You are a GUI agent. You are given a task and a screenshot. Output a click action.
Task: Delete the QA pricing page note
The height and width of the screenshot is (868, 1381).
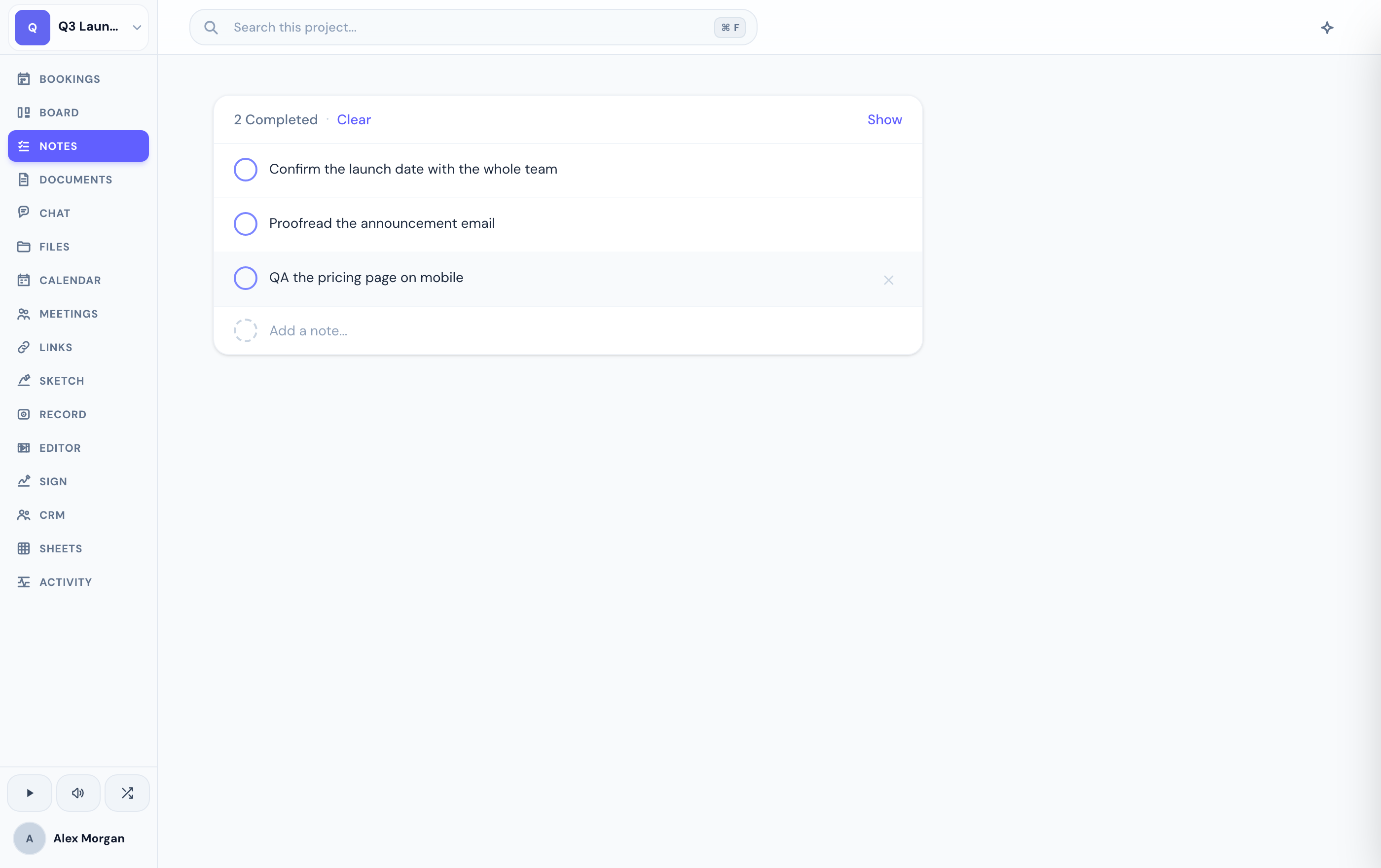pyautogui.click(x=888, y=280)
